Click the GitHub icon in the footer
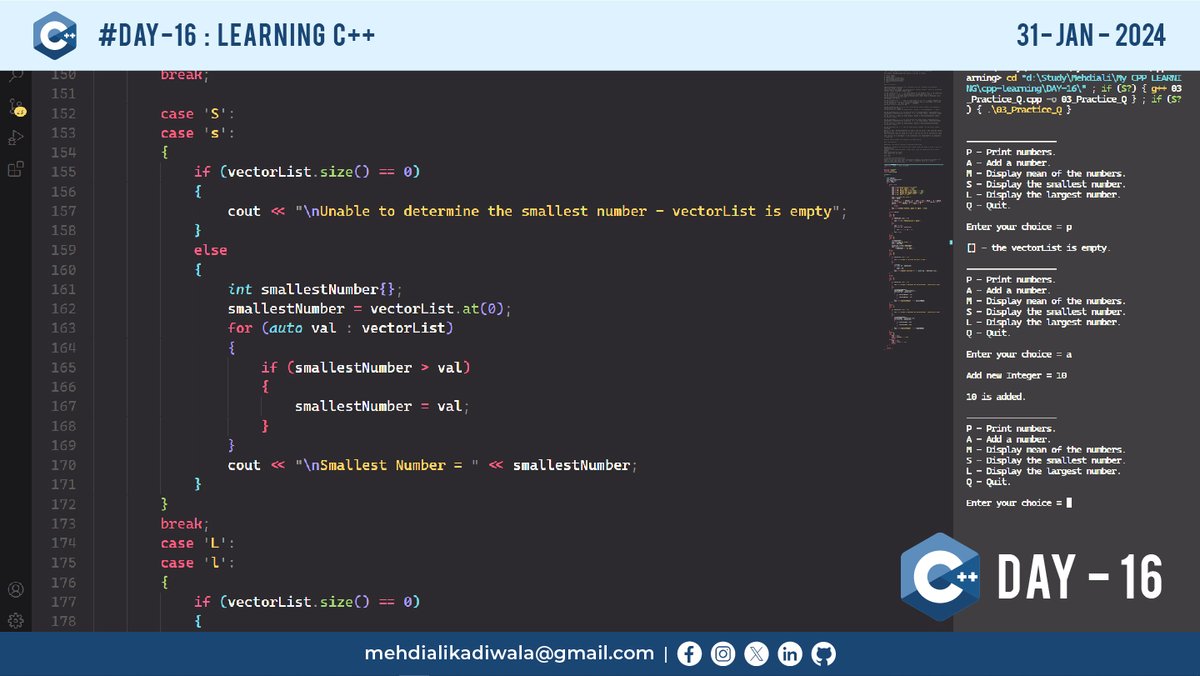The image size is (1200, 676). 823,653
